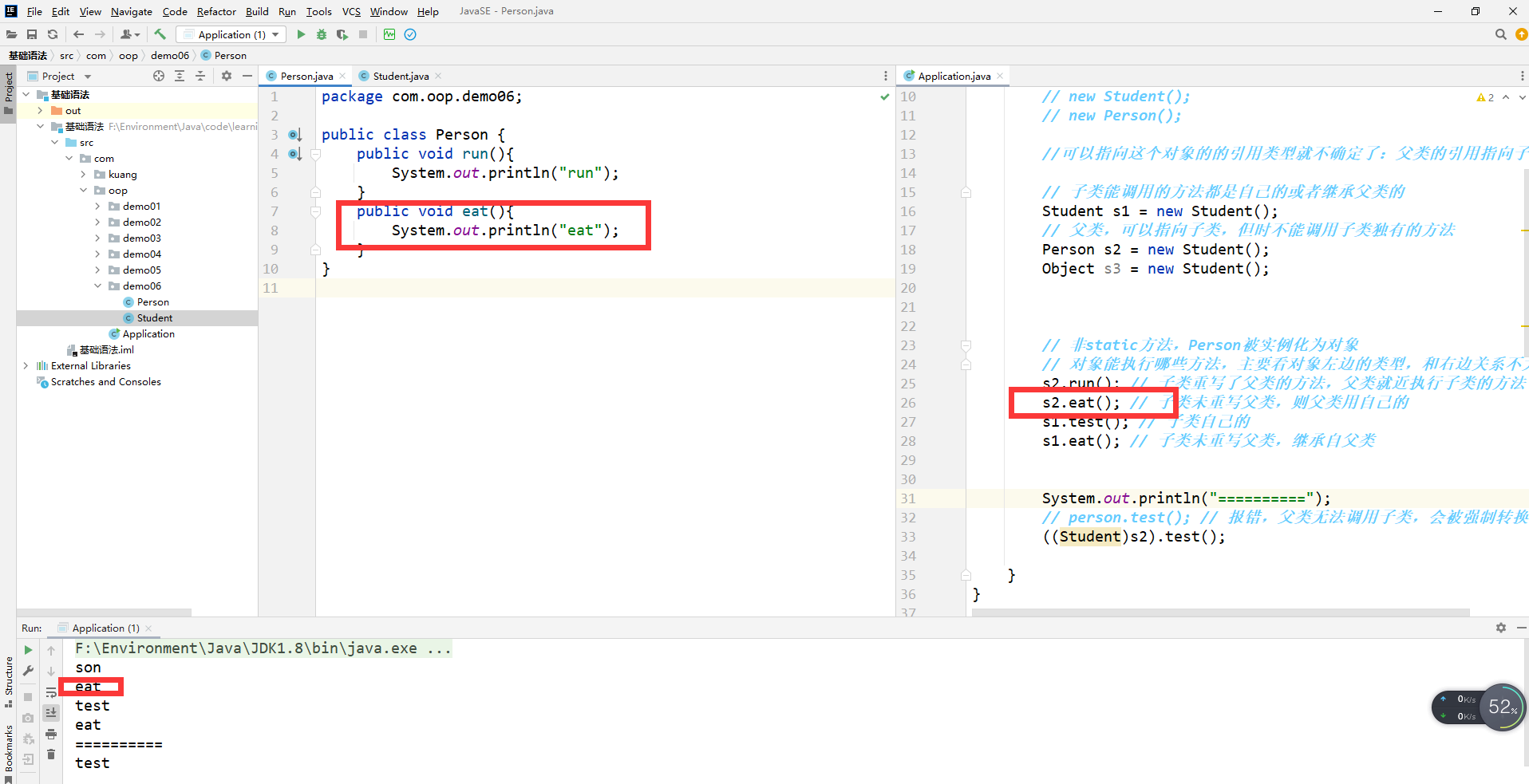Toggle scroll to end in Run console

51,712
